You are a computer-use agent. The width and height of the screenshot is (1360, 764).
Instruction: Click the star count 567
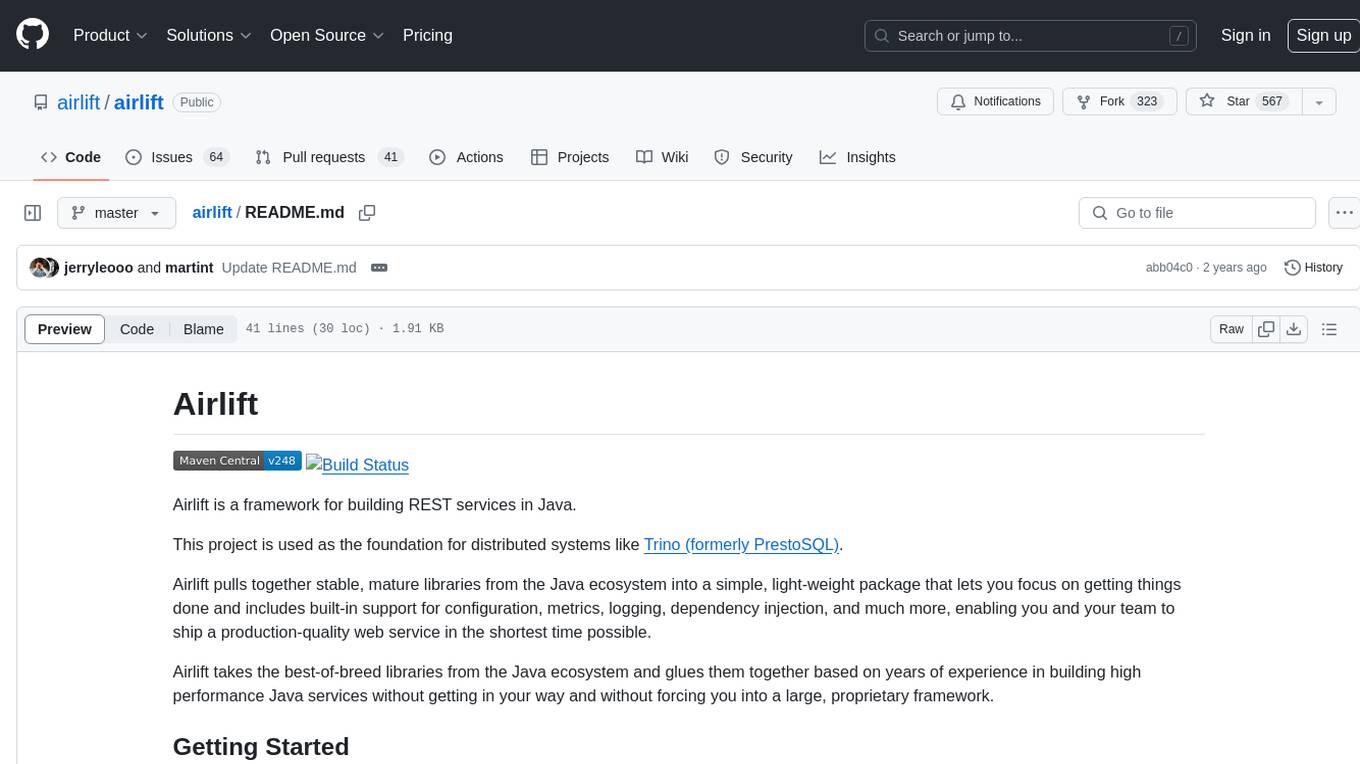(x=1272, y=101)
